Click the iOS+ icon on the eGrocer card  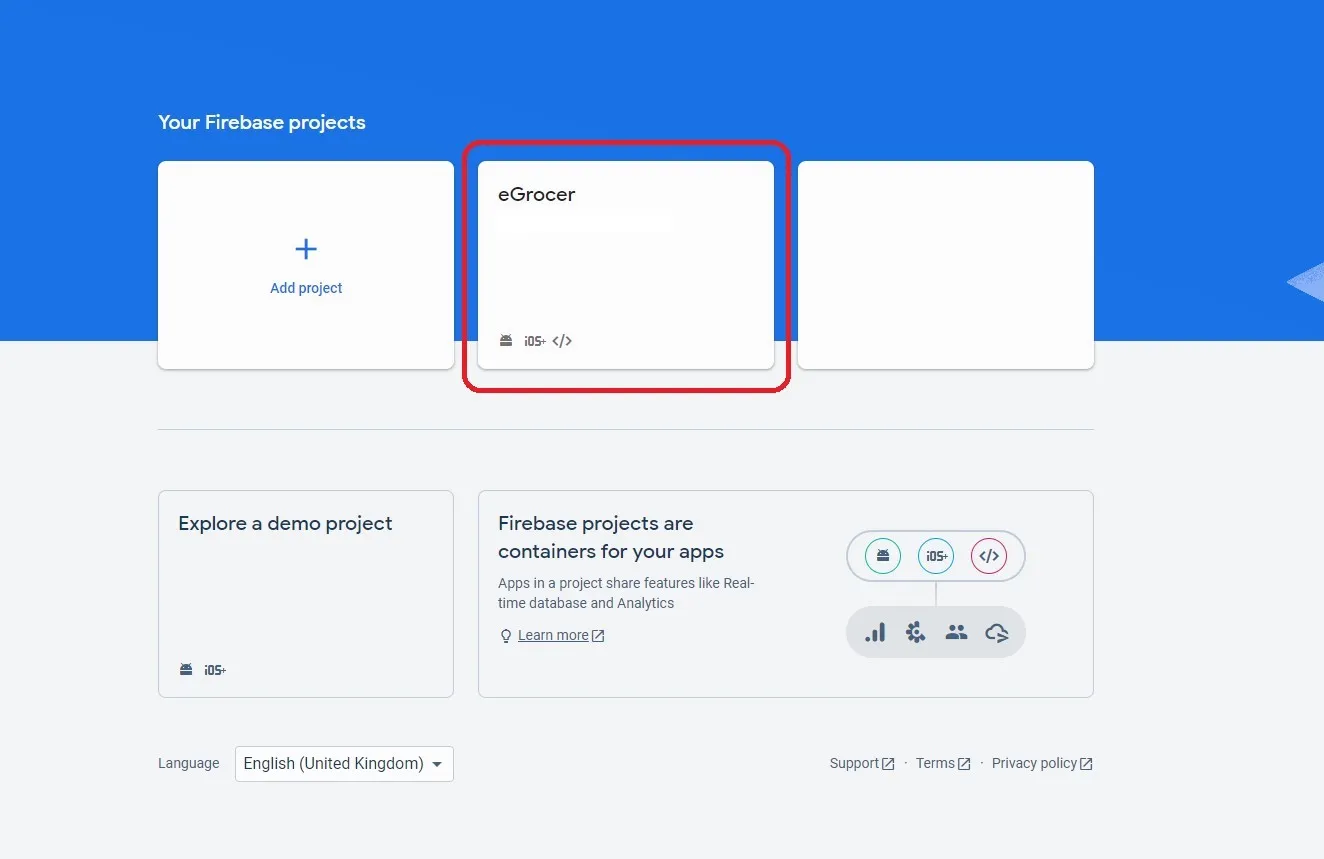(535, 341)
